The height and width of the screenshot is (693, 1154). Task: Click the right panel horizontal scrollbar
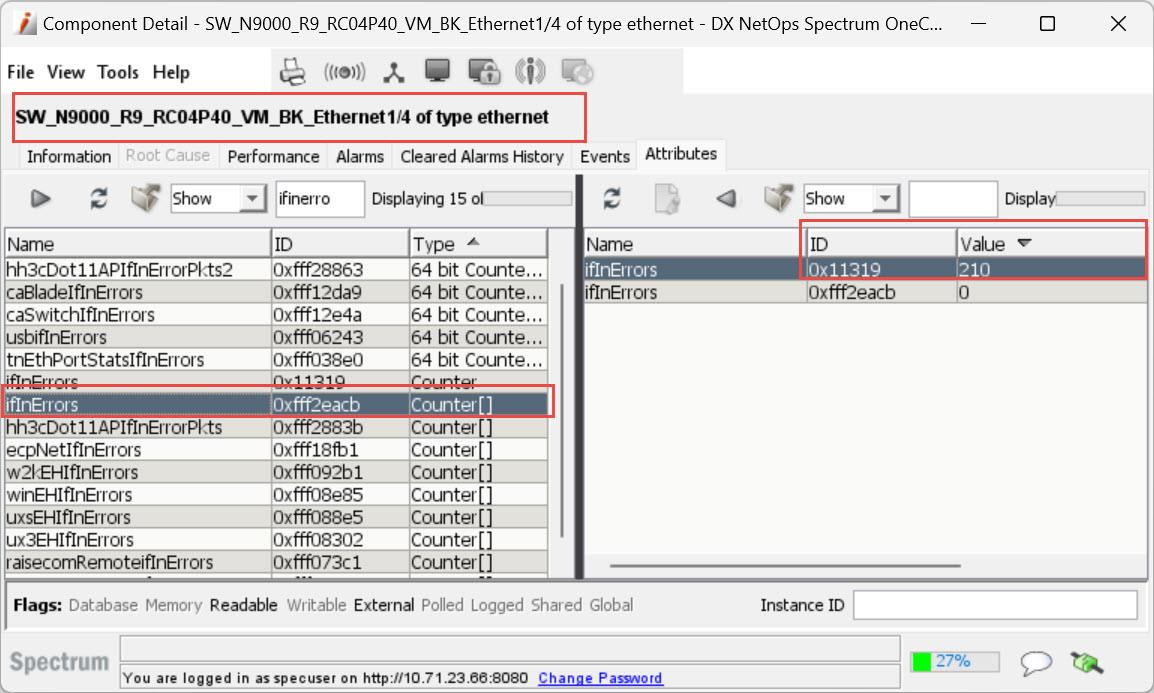point(785,566)
